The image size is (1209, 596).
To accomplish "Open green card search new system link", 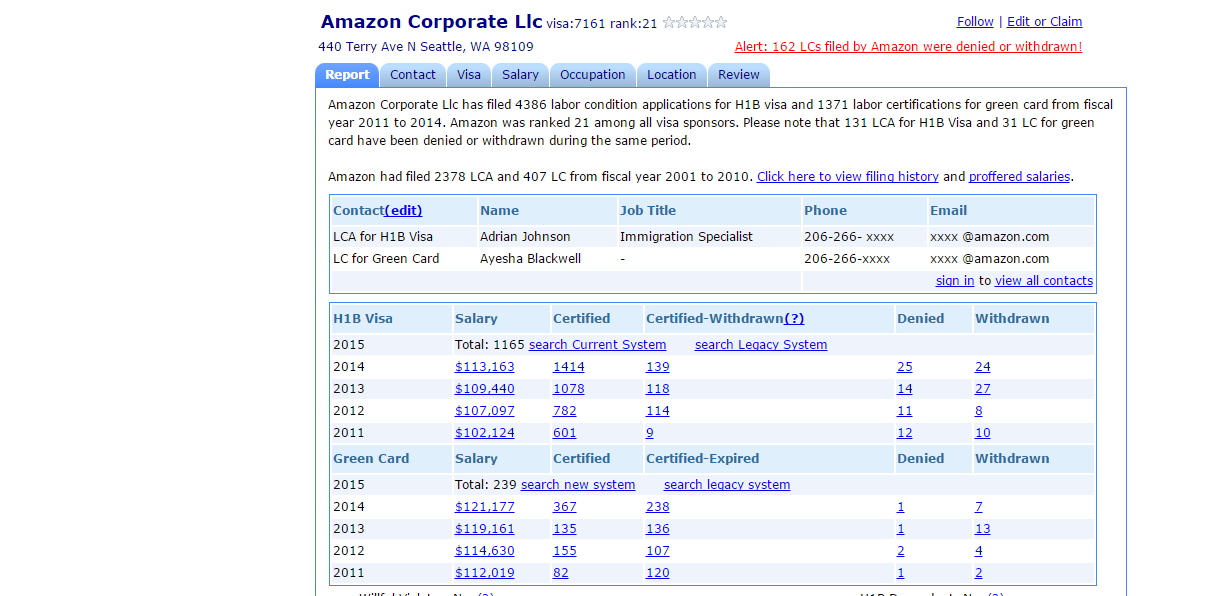I will 578,485.
